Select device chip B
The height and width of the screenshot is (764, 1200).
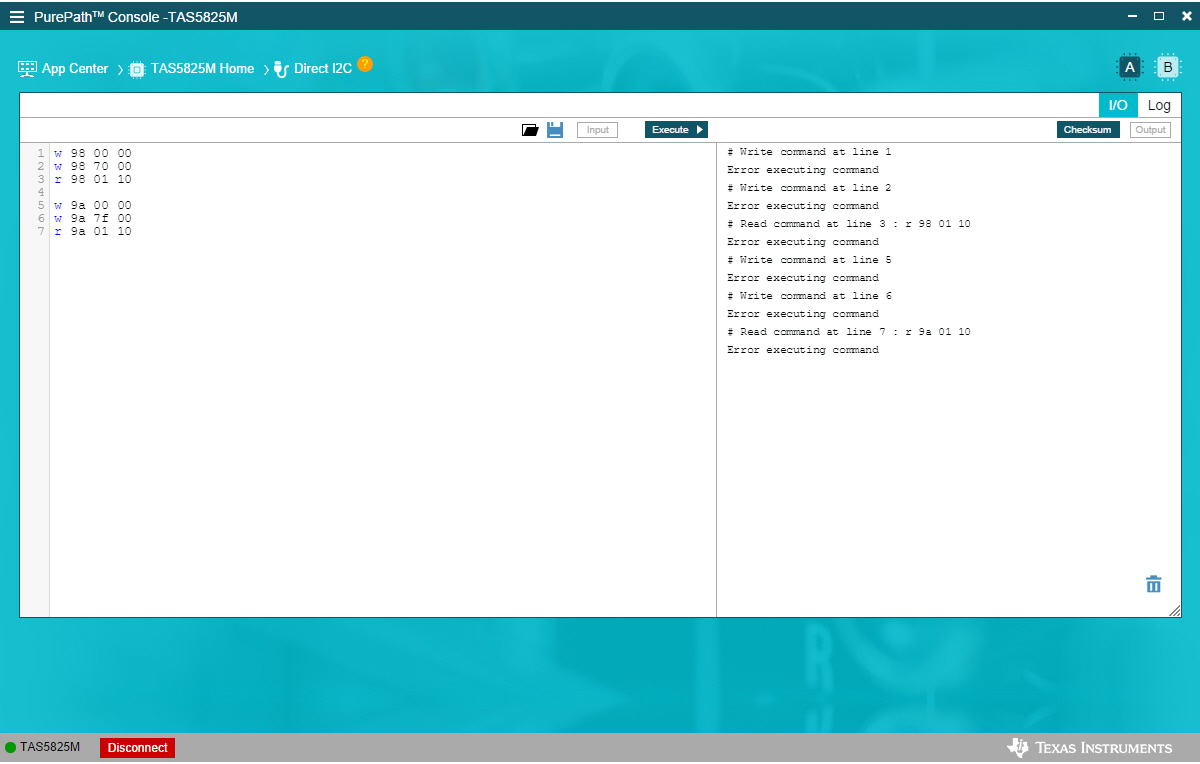click(x=1167, y=67)
